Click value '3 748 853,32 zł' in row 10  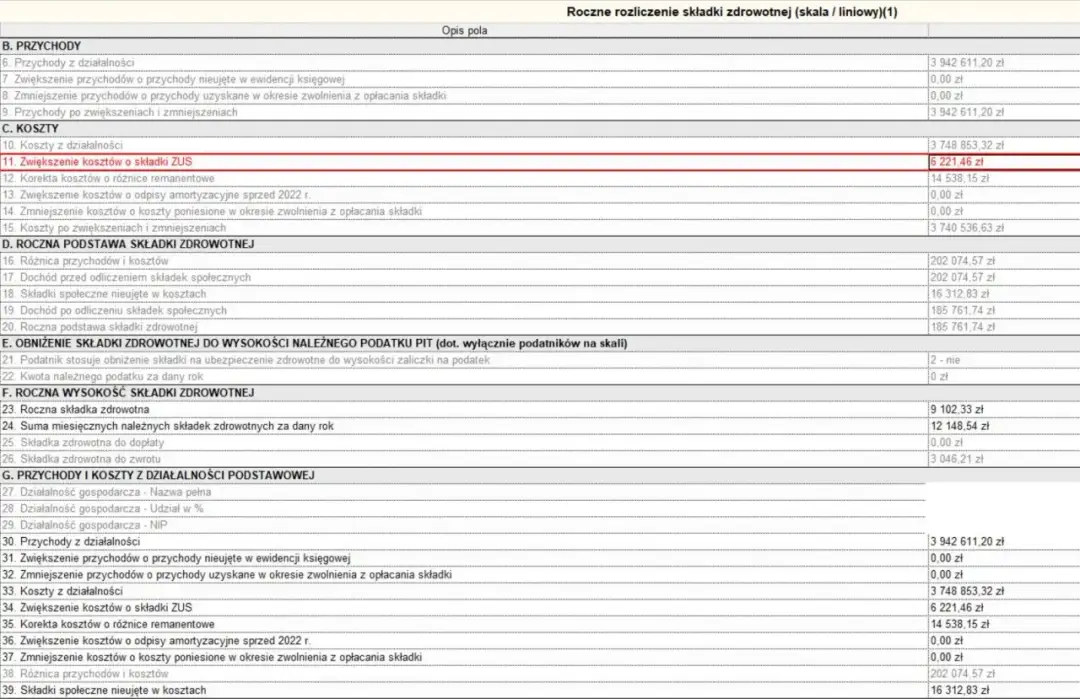(967, 145)
